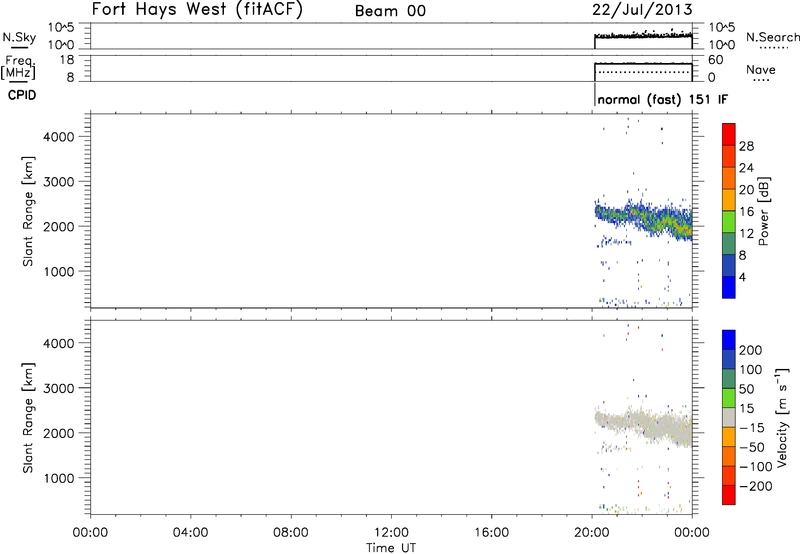Click the light green Power colorbar segment near 12
Screen dimensions: 800x554
729,221
